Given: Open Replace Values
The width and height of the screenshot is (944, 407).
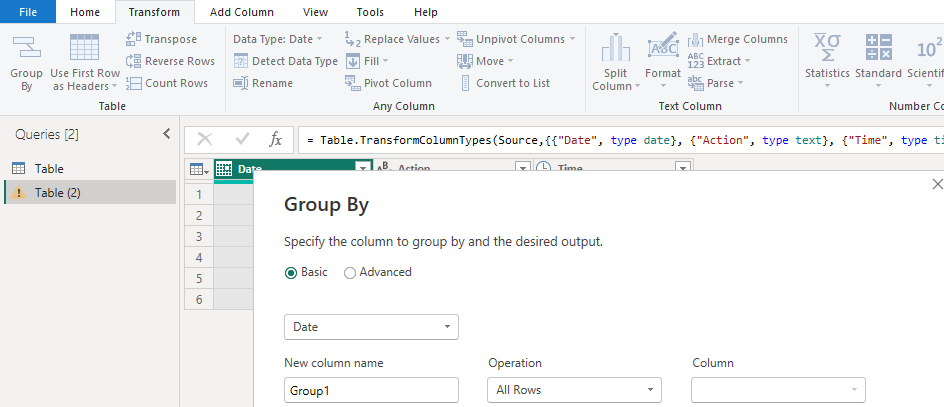Looking at the screenshot, I should point(397,39).
